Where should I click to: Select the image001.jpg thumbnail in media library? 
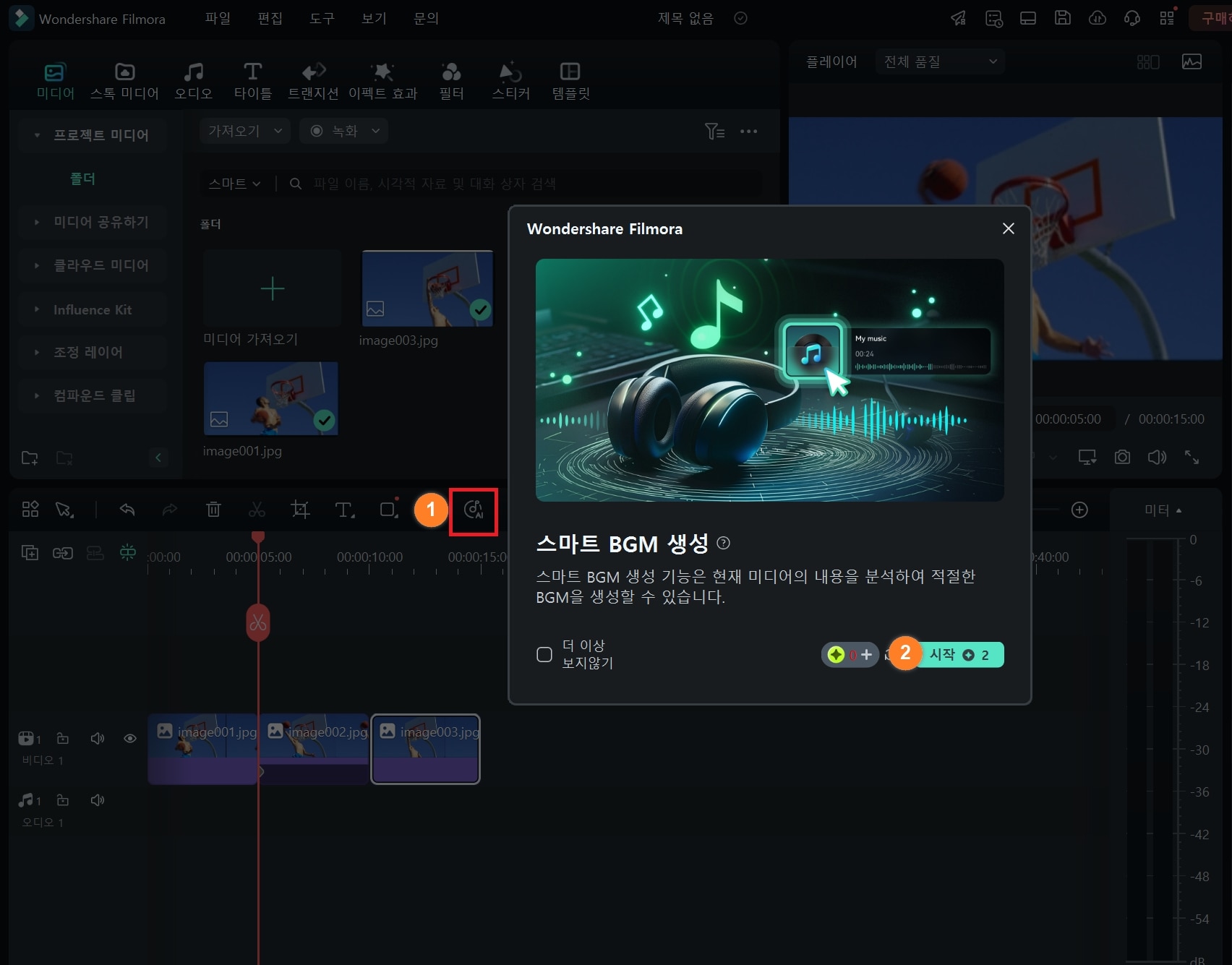point(271,399)
